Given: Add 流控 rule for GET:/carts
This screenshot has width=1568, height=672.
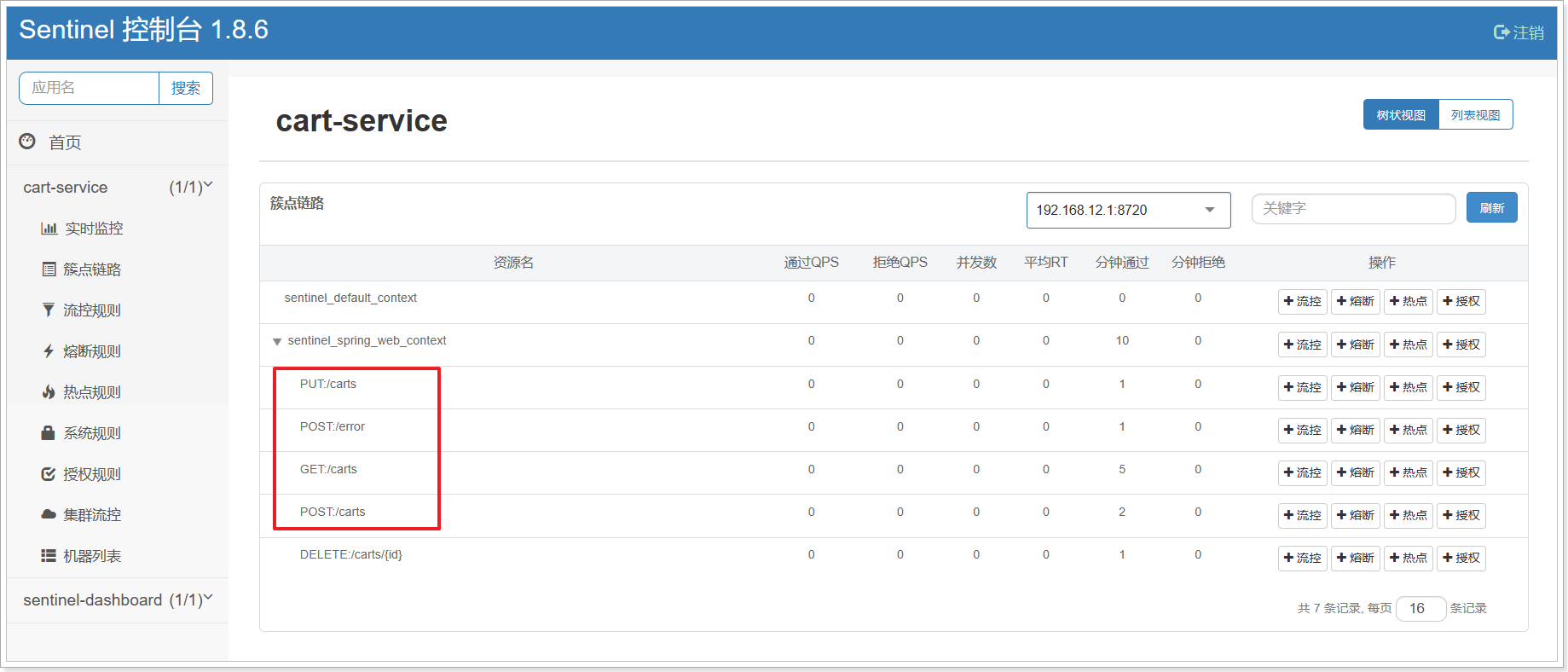Looking at the screenshot, I should [x=1302, y=472].
